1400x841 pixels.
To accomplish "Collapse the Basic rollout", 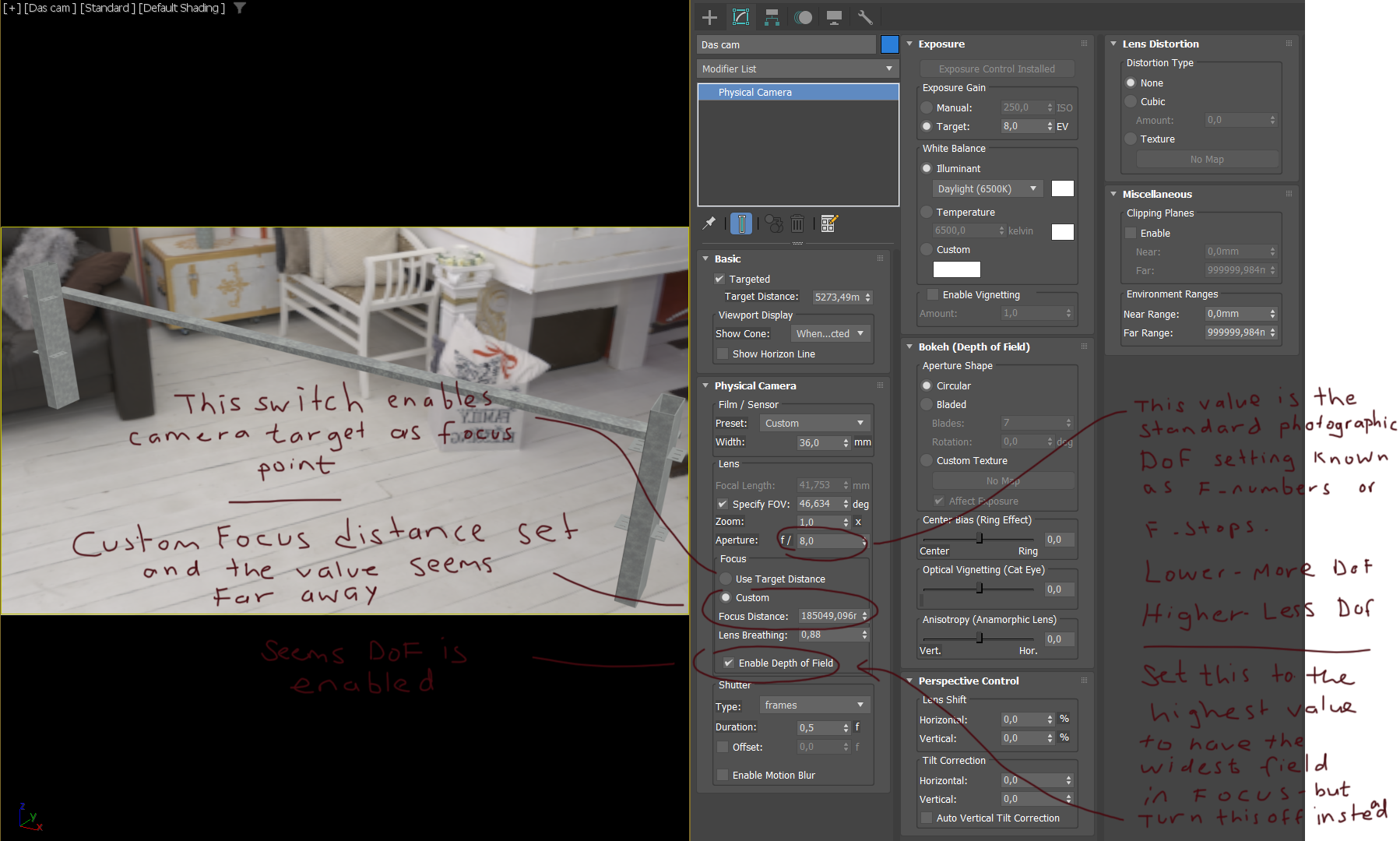I will (x=705, y=259).
